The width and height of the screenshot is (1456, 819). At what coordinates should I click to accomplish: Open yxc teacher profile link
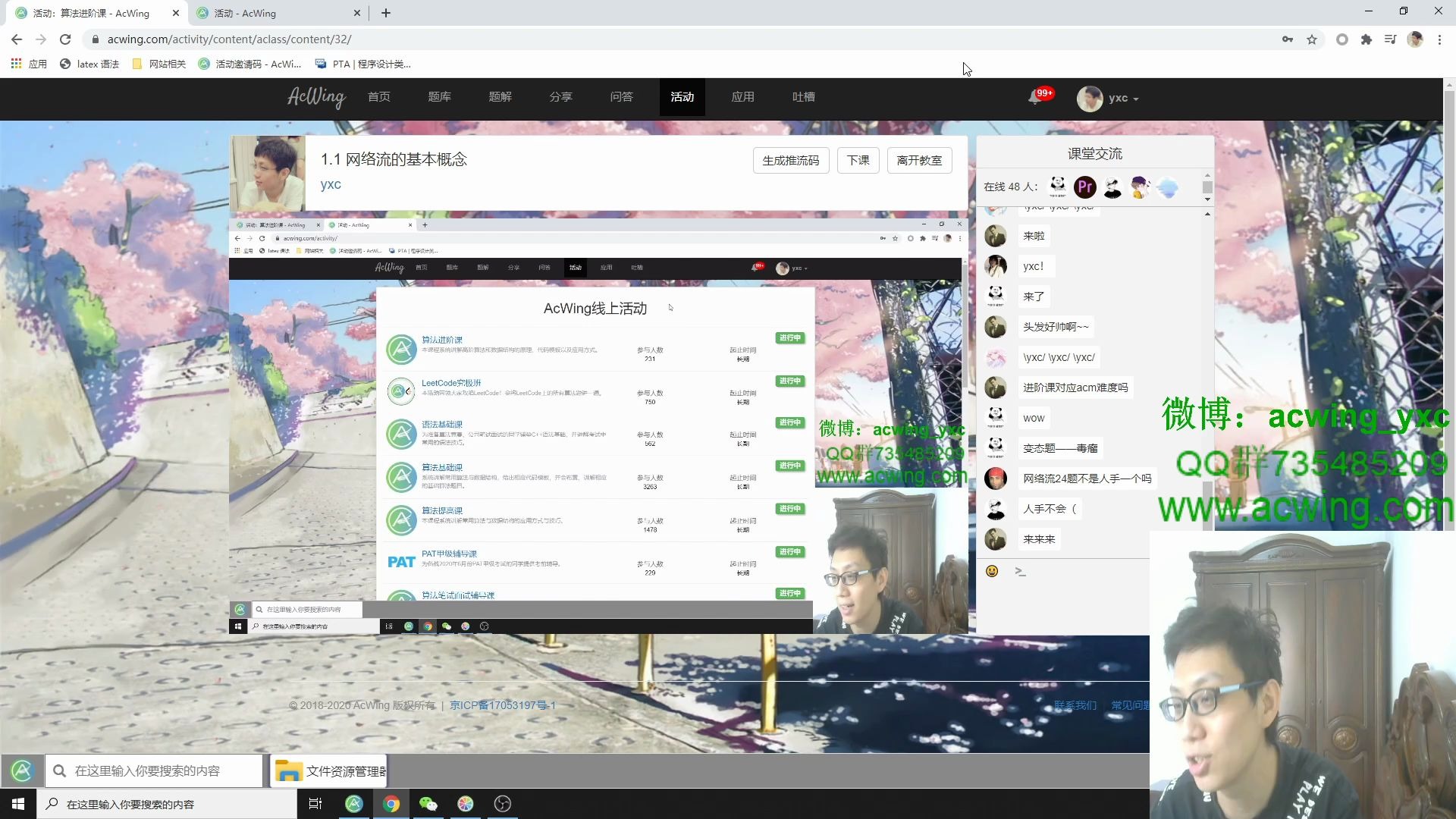click(x=331, y=184)
